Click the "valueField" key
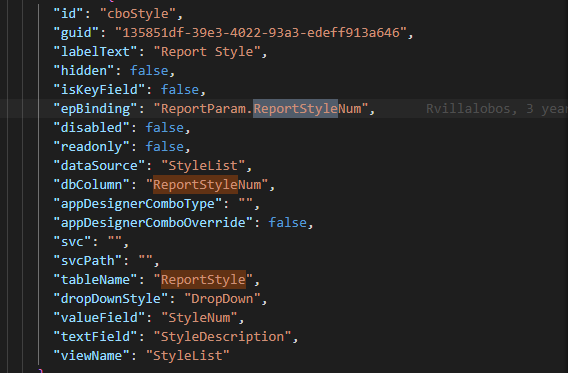The width and height of the screenshot is (568, 373). coord(99,318)
